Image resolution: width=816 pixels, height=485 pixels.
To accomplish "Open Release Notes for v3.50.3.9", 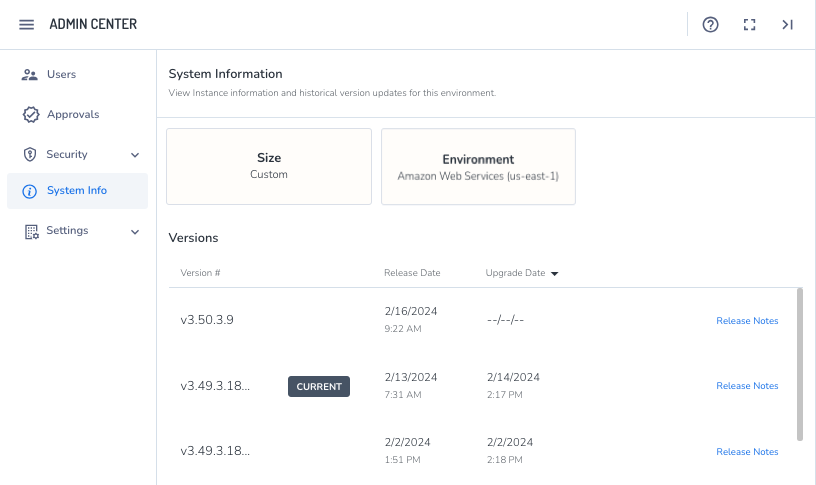I will (747, 321).
